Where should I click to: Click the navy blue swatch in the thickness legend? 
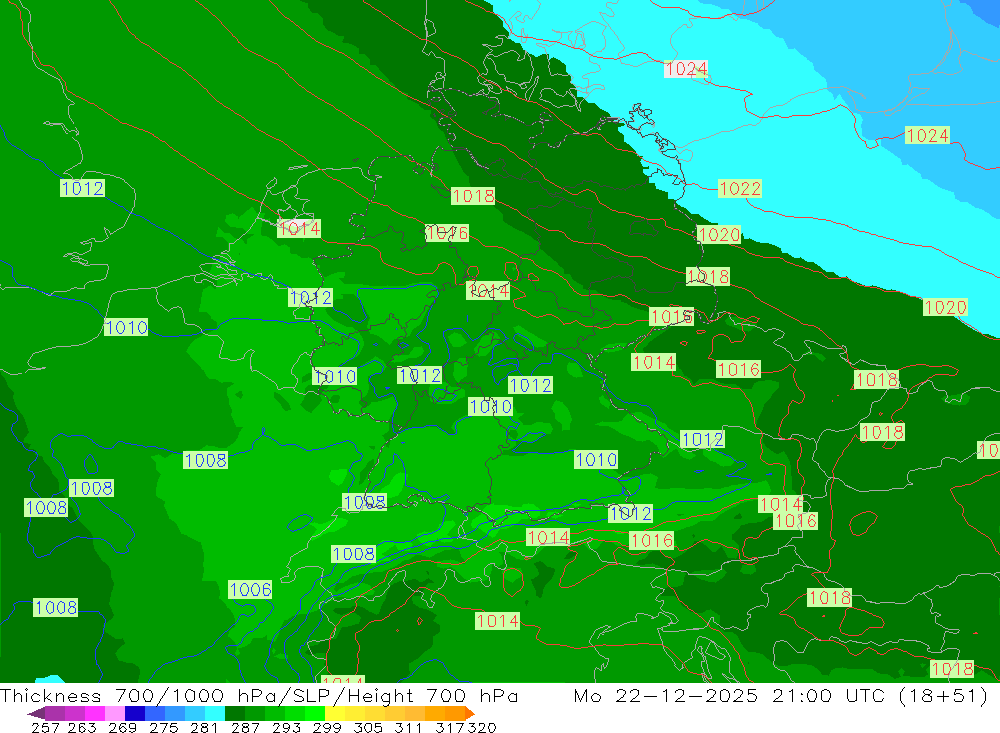pos(135,713)
